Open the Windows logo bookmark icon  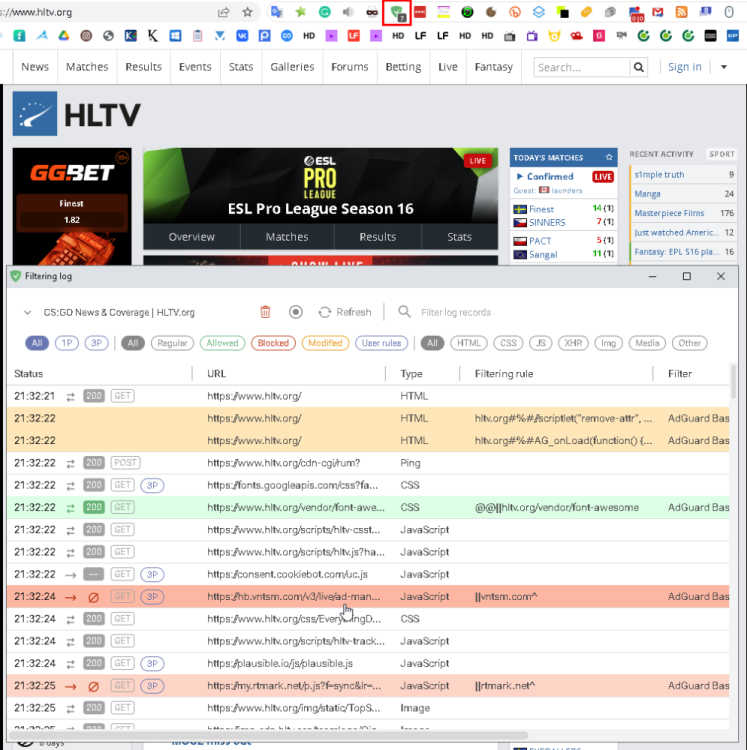(175, 35)
